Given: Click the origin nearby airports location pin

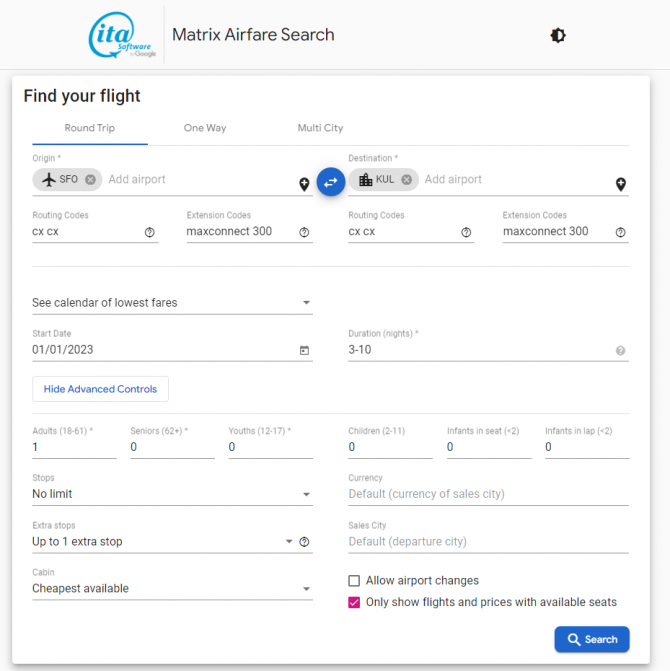Looking at the screenshot, I should tap(304, 184).
